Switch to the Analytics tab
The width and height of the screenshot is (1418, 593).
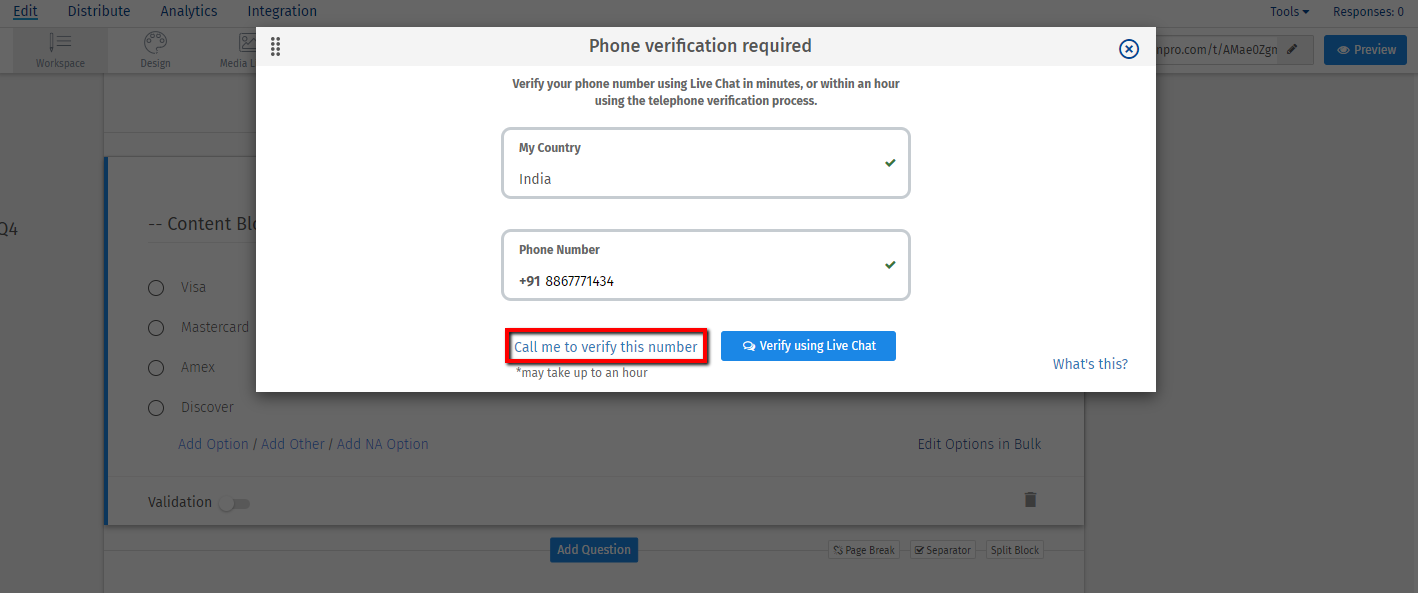coord(188,11)
